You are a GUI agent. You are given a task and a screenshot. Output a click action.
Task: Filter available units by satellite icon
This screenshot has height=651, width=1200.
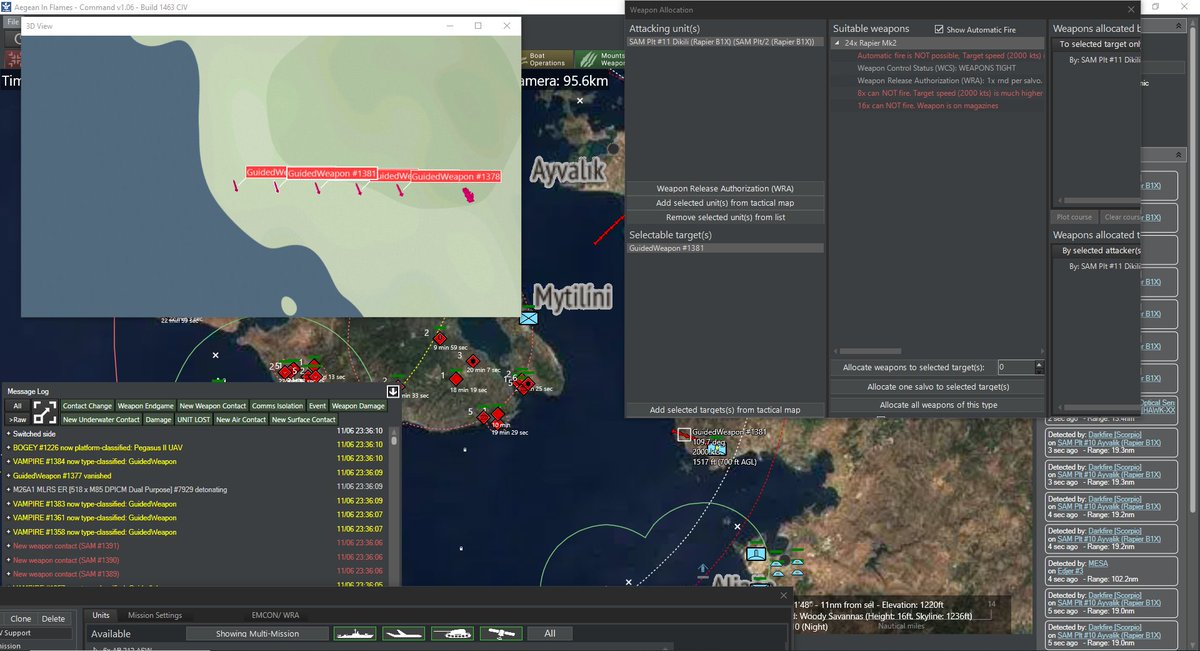(501, 633)
